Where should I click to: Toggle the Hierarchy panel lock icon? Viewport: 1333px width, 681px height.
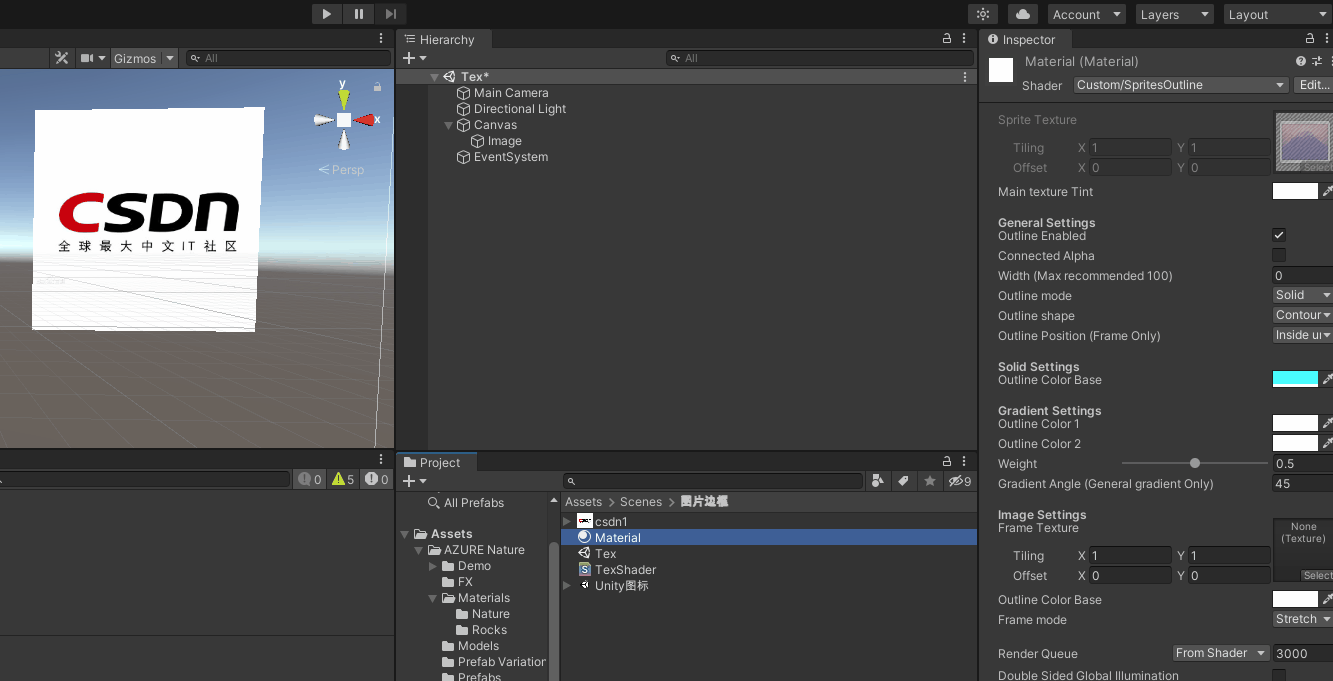(947, 39)
